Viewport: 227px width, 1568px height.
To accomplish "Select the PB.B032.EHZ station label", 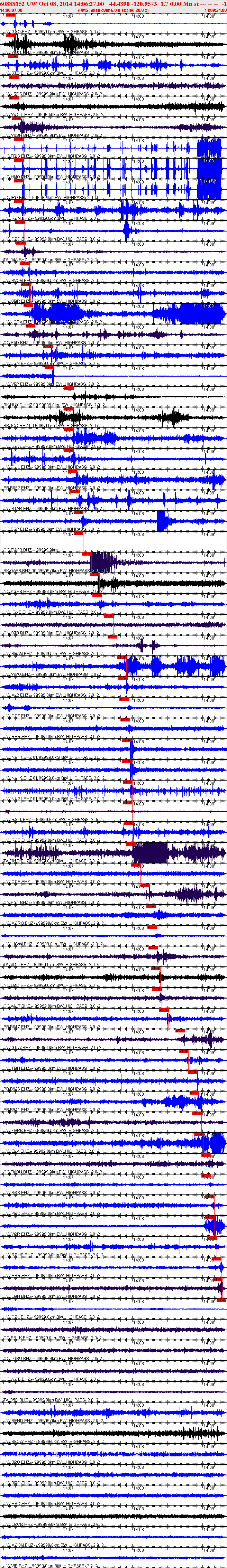I will (x=53, y=487).
